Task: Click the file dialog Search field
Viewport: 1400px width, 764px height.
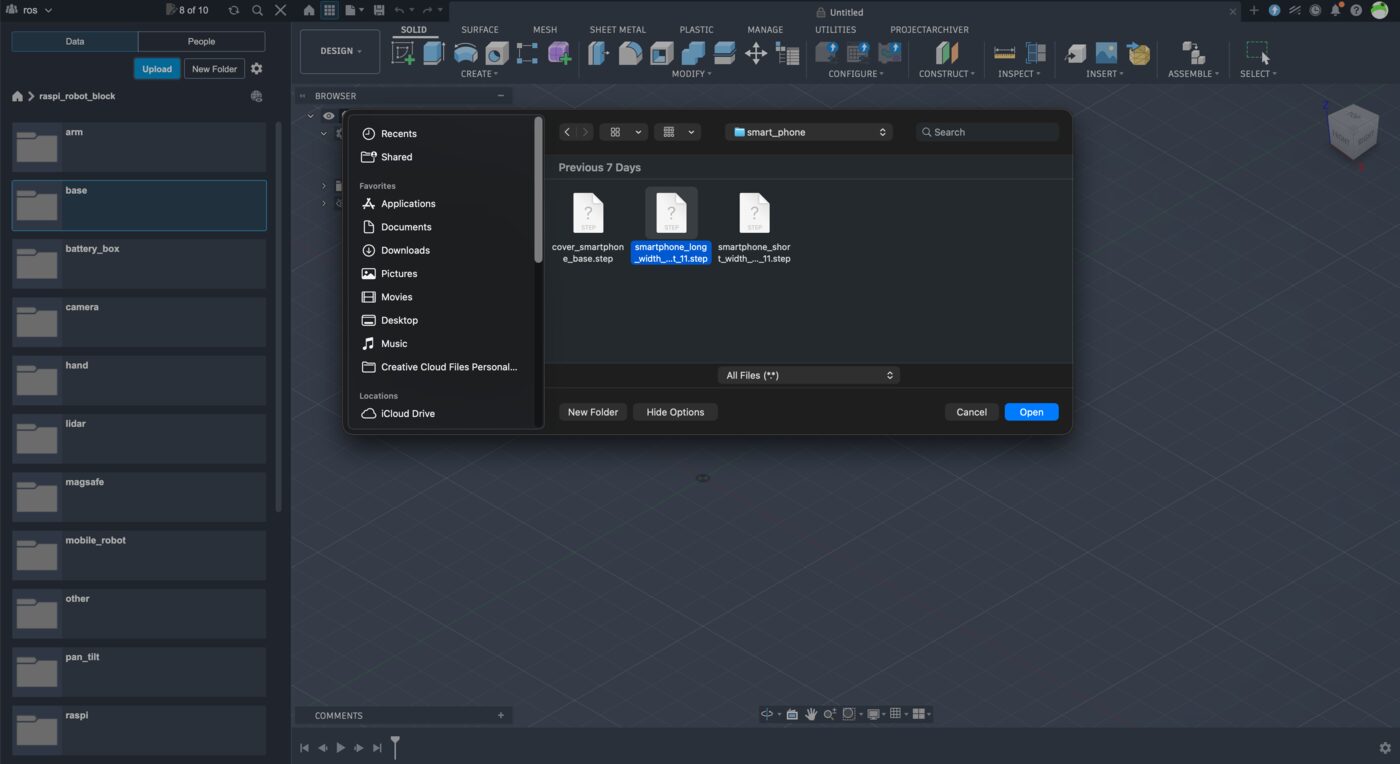Action: point(987,132)
